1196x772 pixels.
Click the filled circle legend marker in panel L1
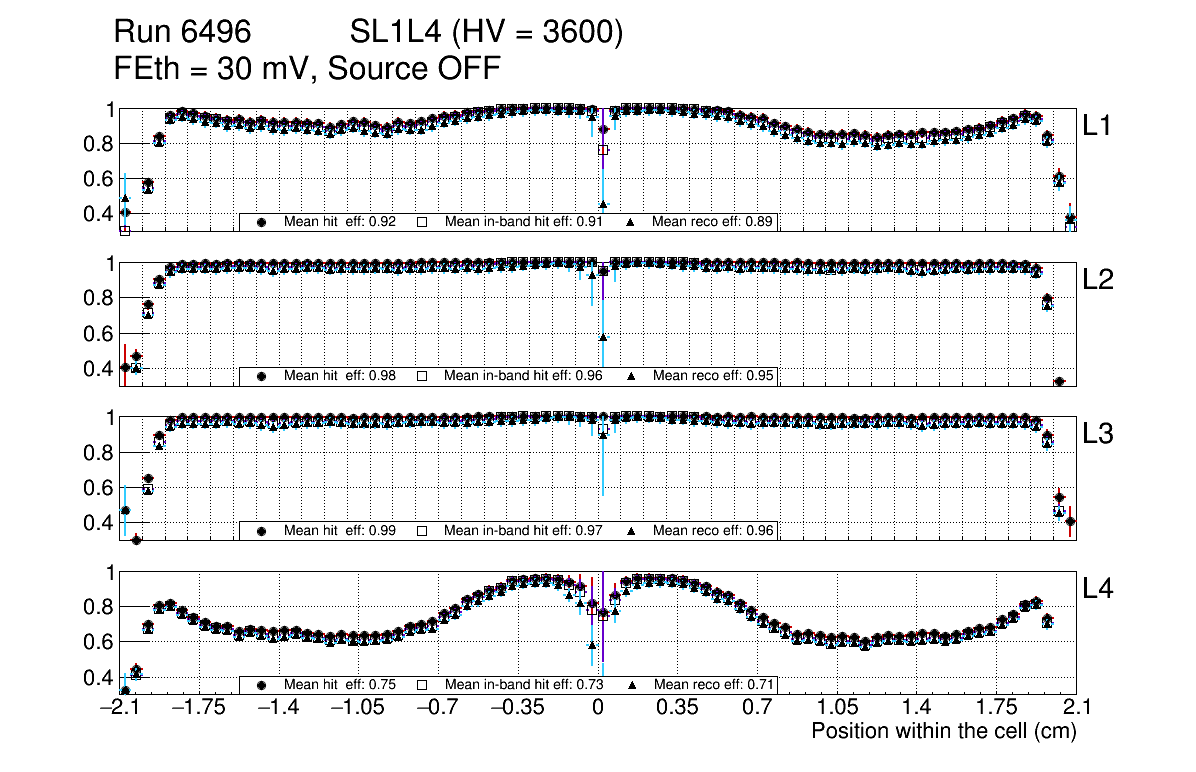262,222
